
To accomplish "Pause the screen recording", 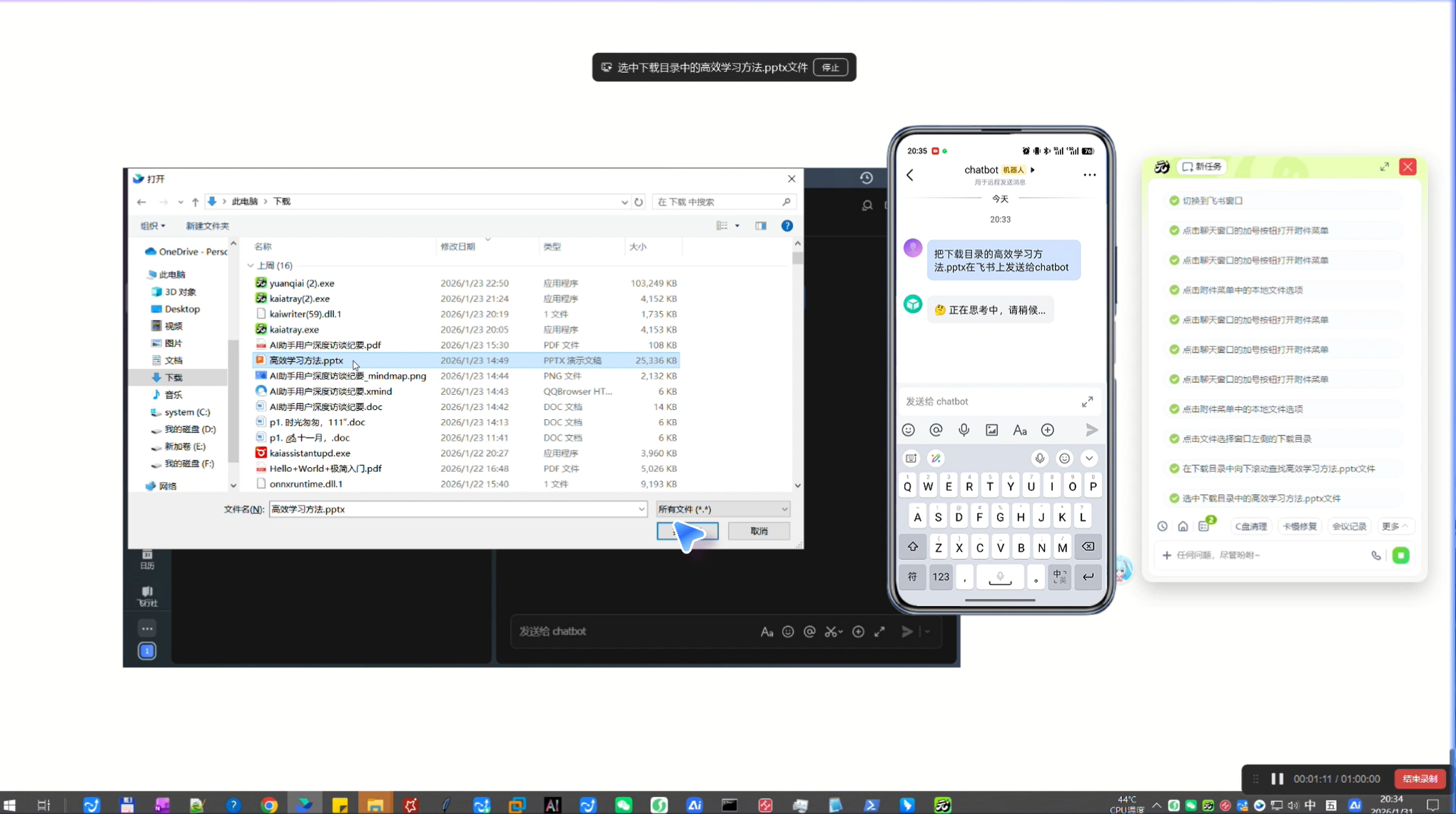I will (1277, 778).
